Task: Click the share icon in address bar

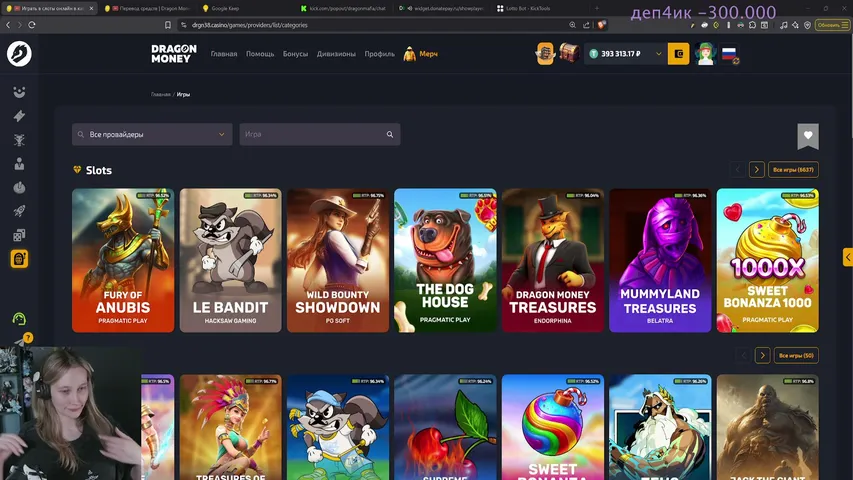Action: (x=586, y=25)
